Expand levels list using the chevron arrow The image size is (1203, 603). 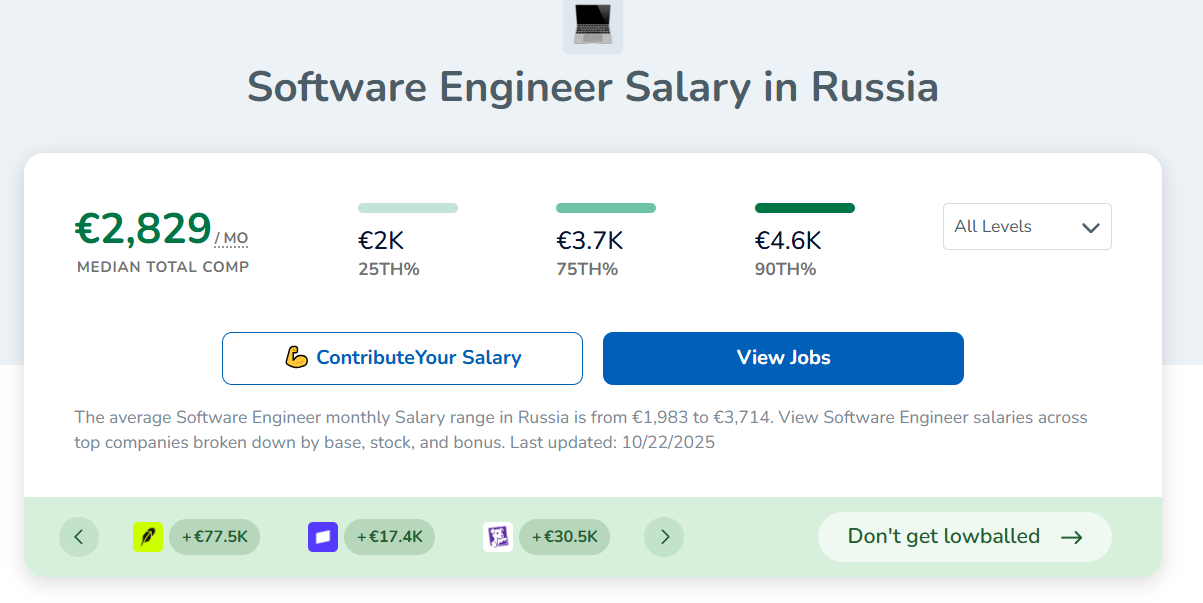(x=1091, y=228)
